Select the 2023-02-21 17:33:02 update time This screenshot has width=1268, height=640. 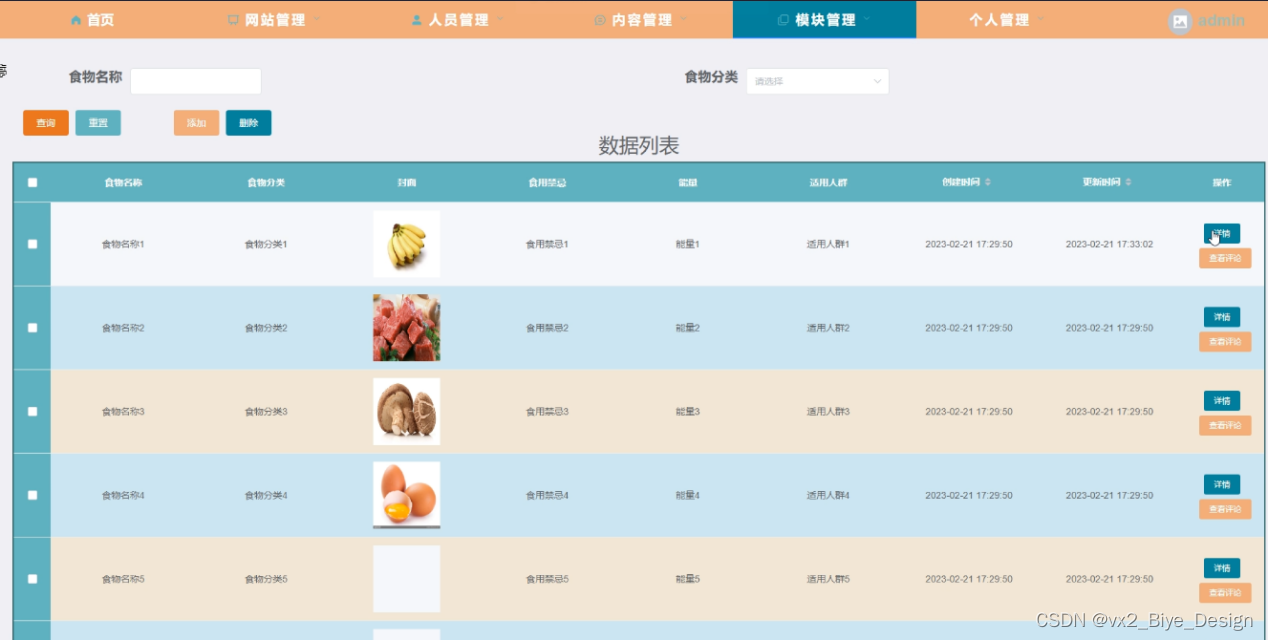pos(1109,244)
